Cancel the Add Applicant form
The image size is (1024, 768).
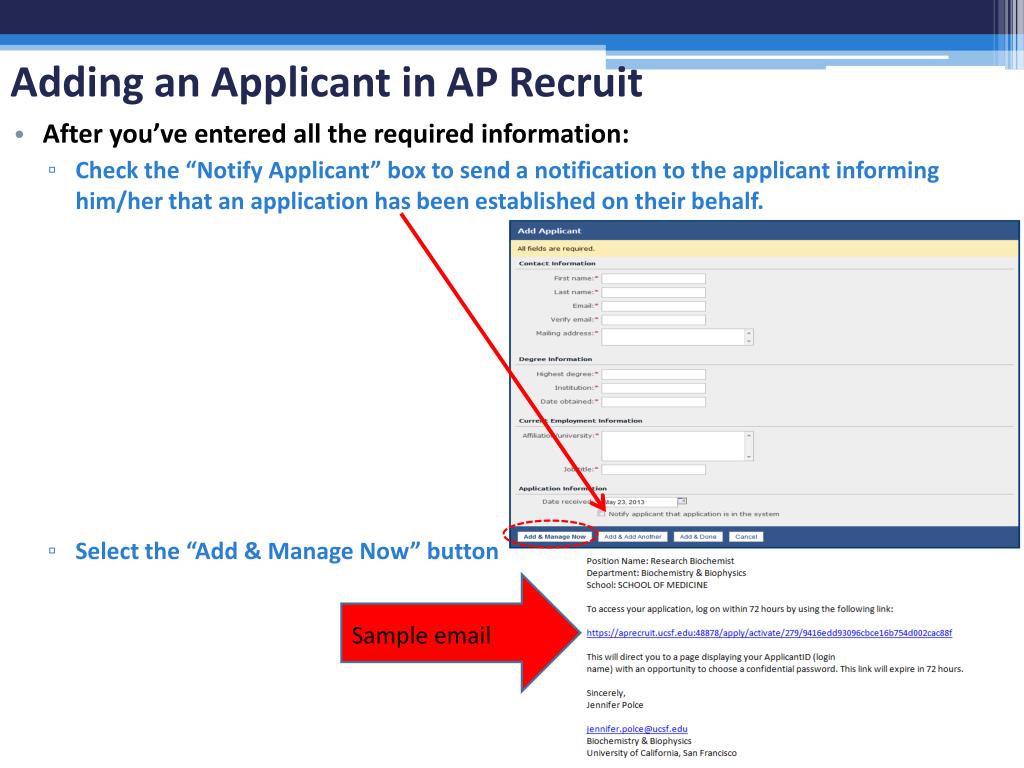746,537
